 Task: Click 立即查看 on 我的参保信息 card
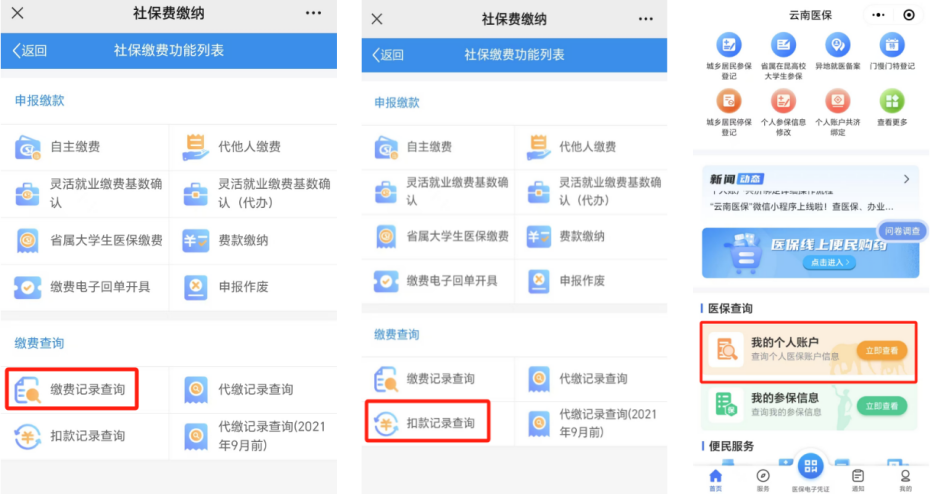[x=881, y=406]
